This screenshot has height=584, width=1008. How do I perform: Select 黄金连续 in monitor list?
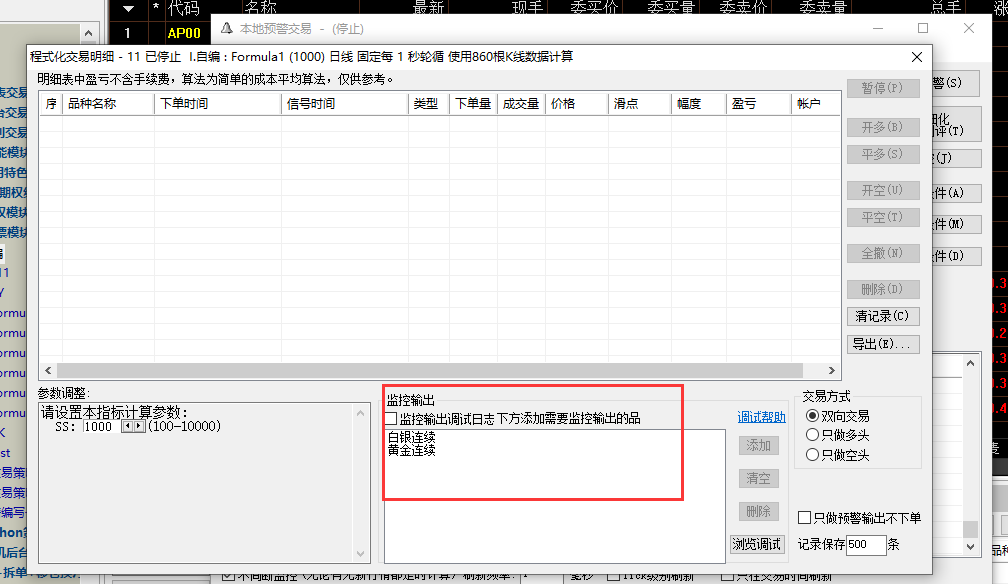[x=411, y=450]
